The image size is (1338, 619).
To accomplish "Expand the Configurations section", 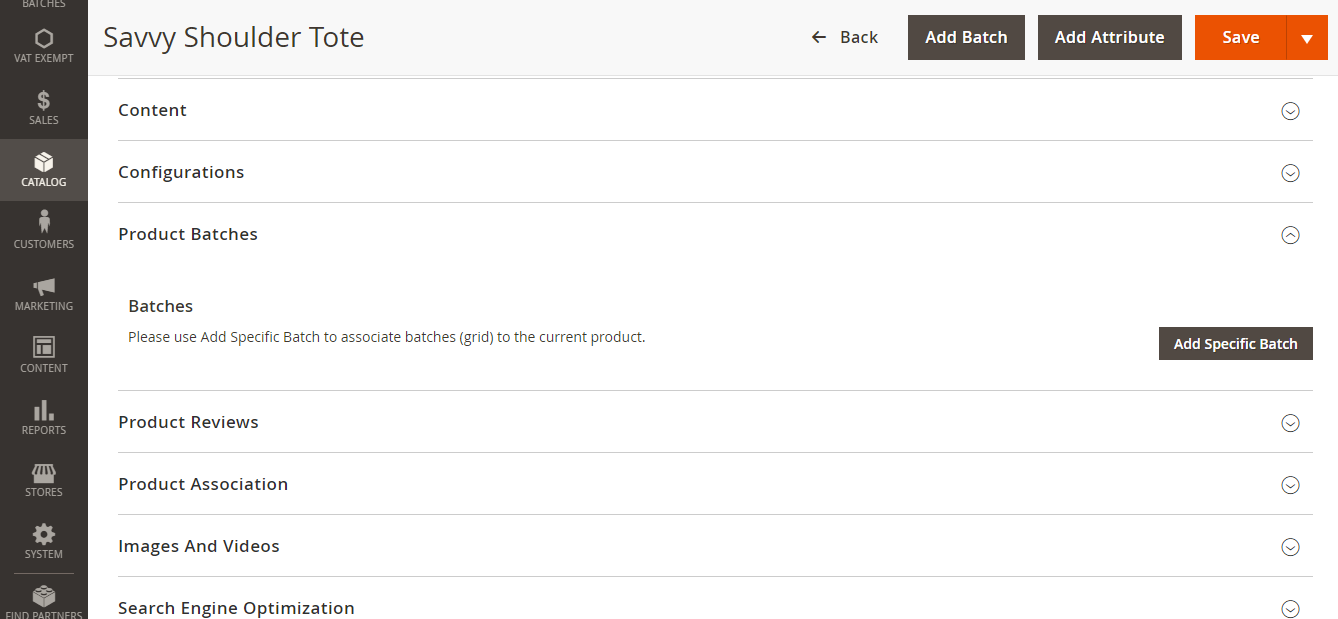I will coord(1290,173).
